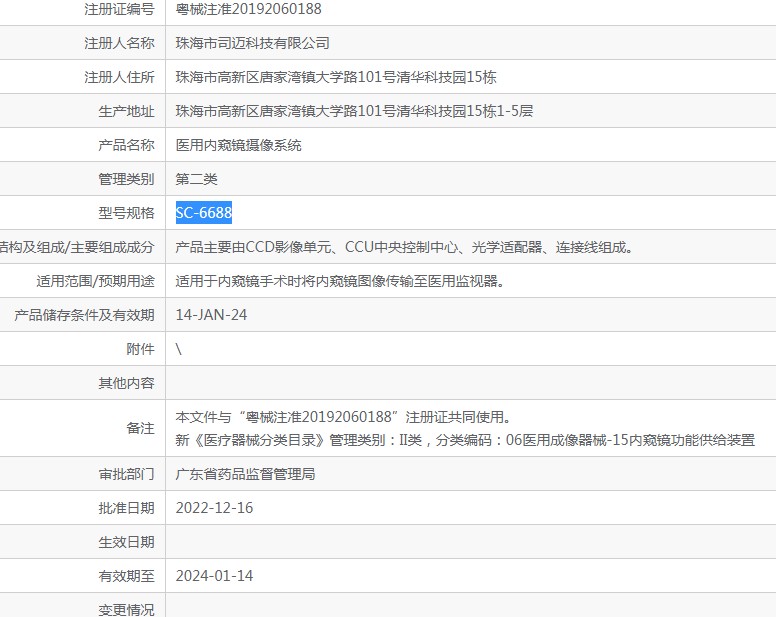Select the 审批部门 label
776x617 pixels.
[126, 474]
